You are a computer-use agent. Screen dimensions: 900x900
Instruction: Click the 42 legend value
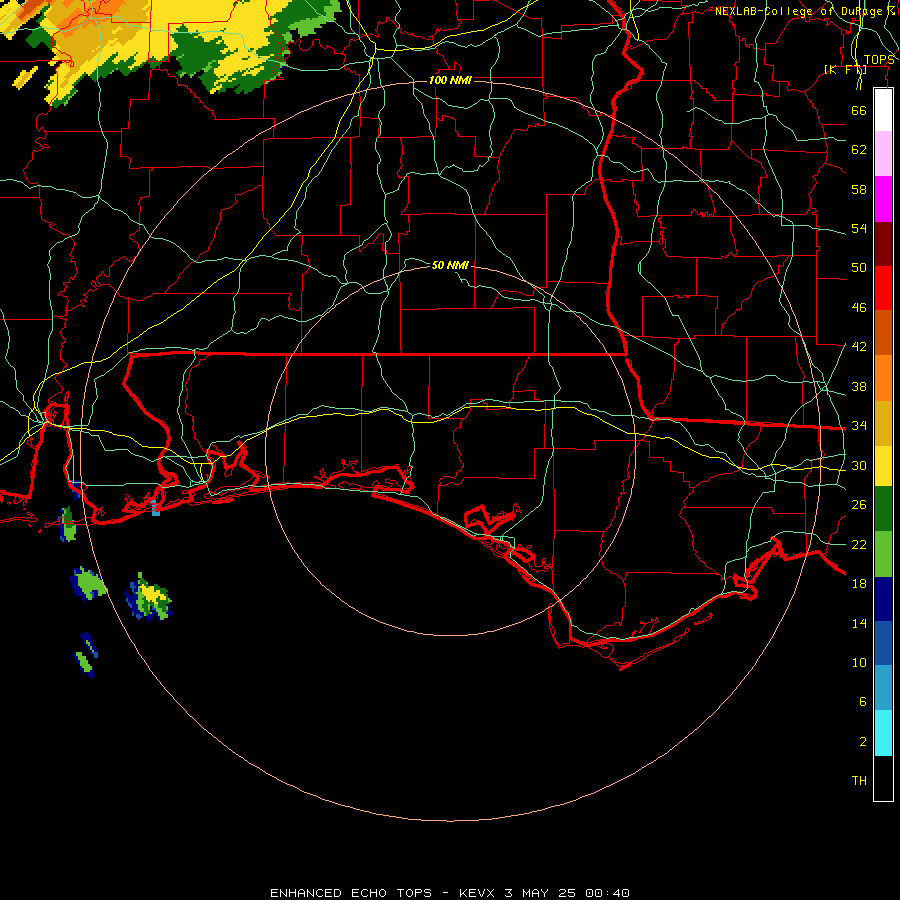click(x=859, y=347)
